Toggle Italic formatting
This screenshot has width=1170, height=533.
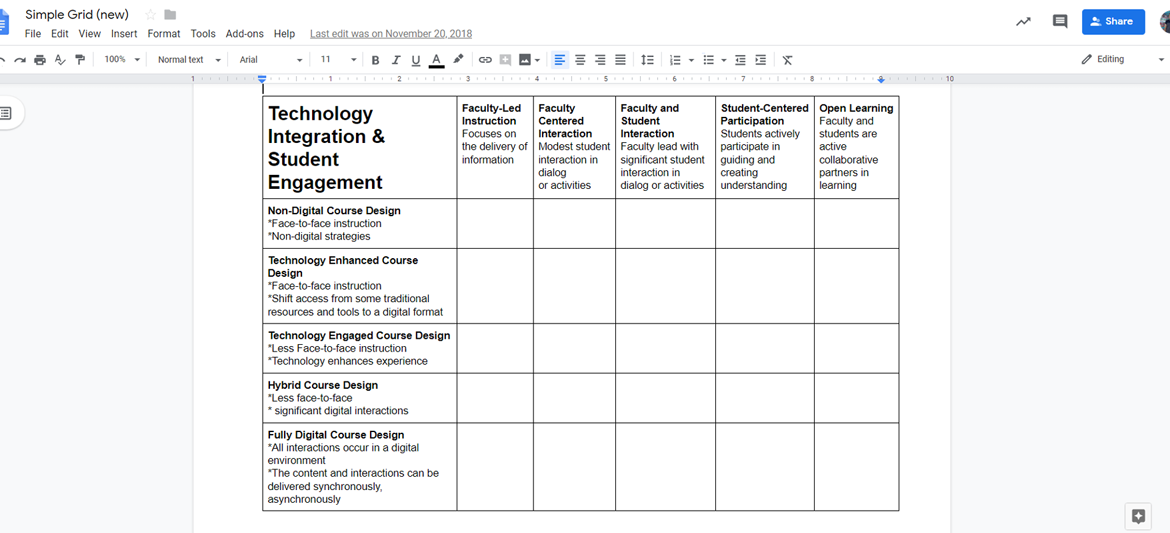tap(396, 60)
